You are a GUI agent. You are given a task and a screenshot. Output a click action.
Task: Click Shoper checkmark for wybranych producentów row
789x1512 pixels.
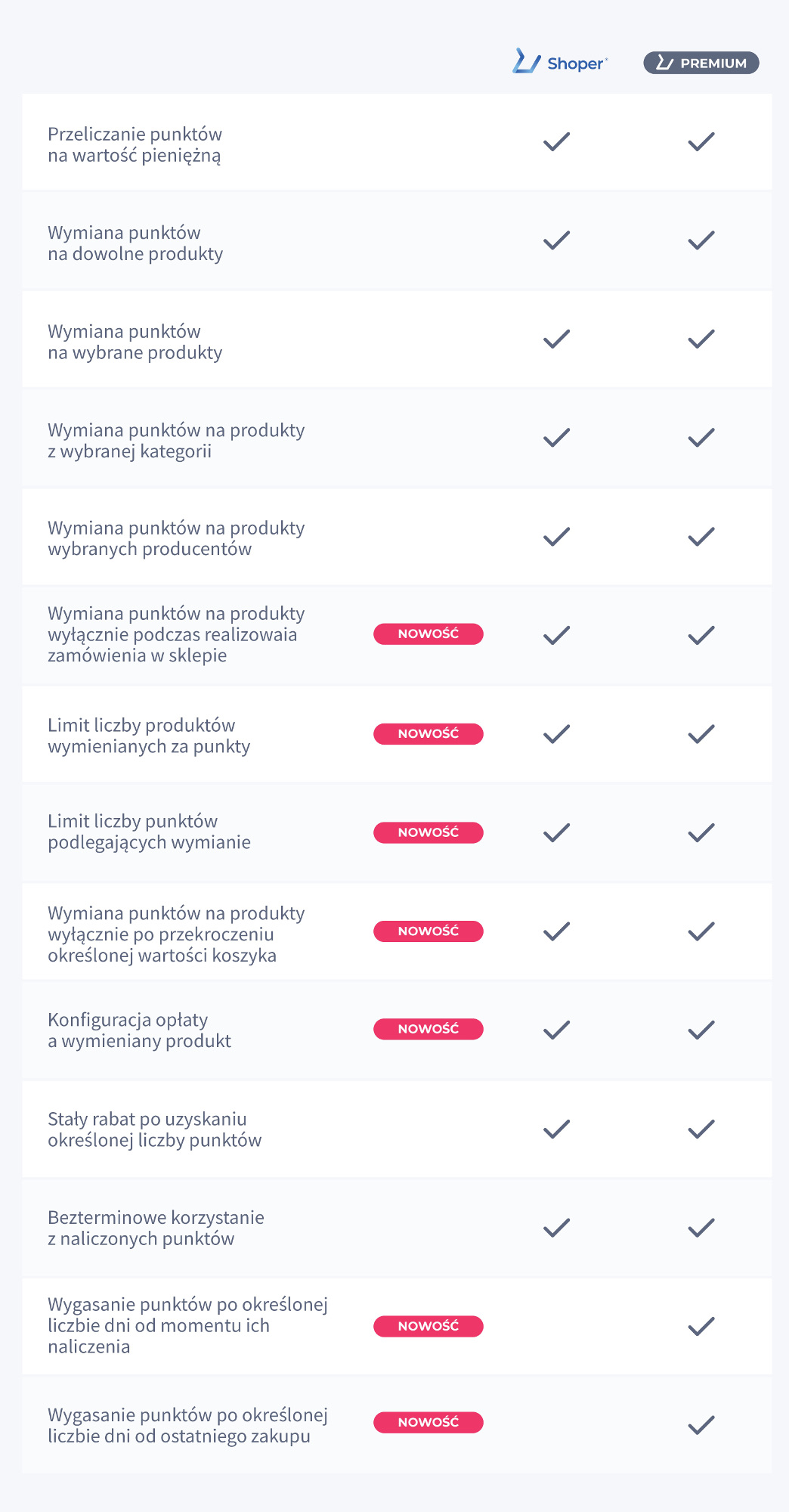(x=556, y=537)
